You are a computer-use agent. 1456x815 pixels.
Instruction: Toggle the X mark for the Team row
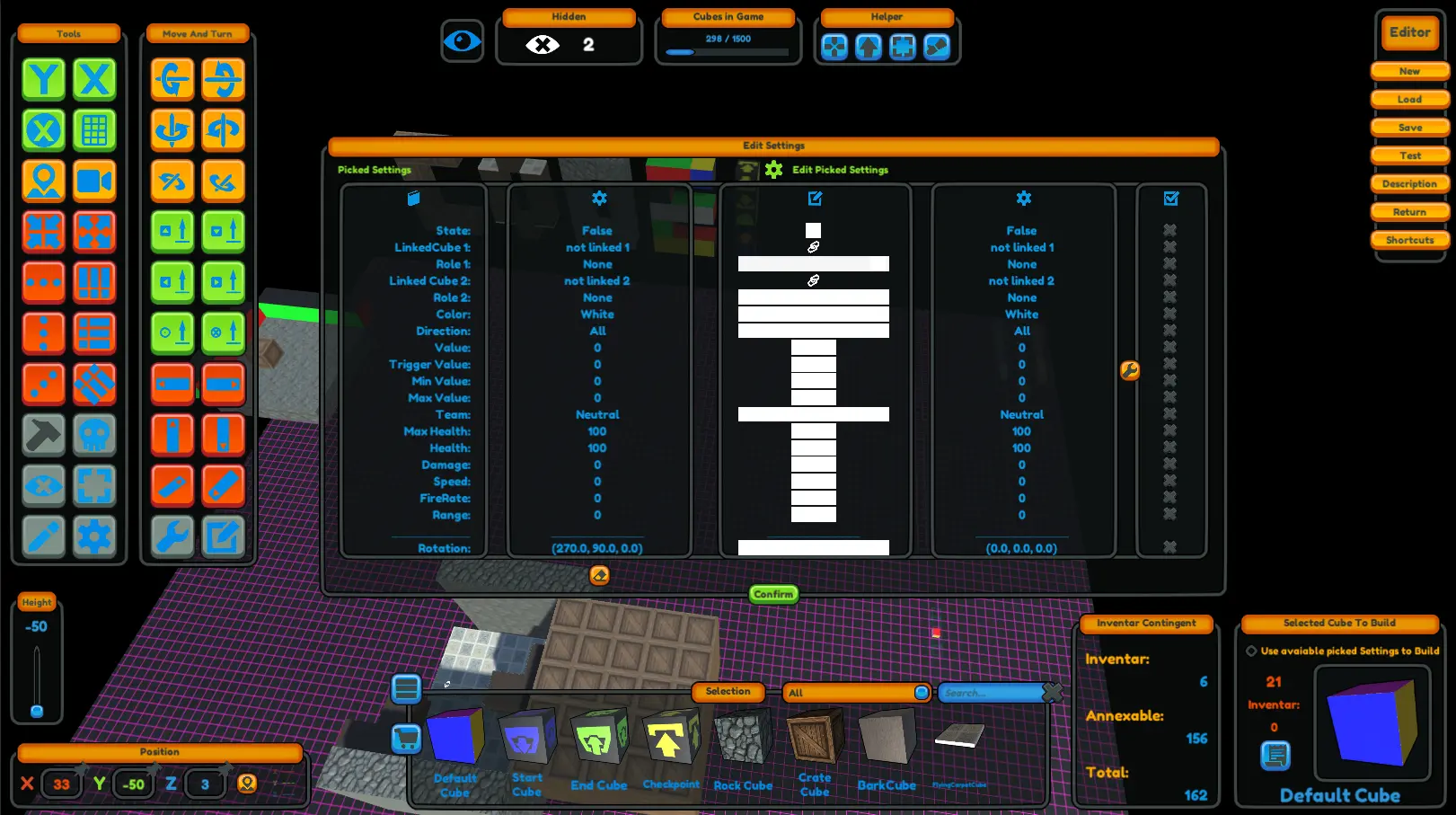click(1169, 414)
